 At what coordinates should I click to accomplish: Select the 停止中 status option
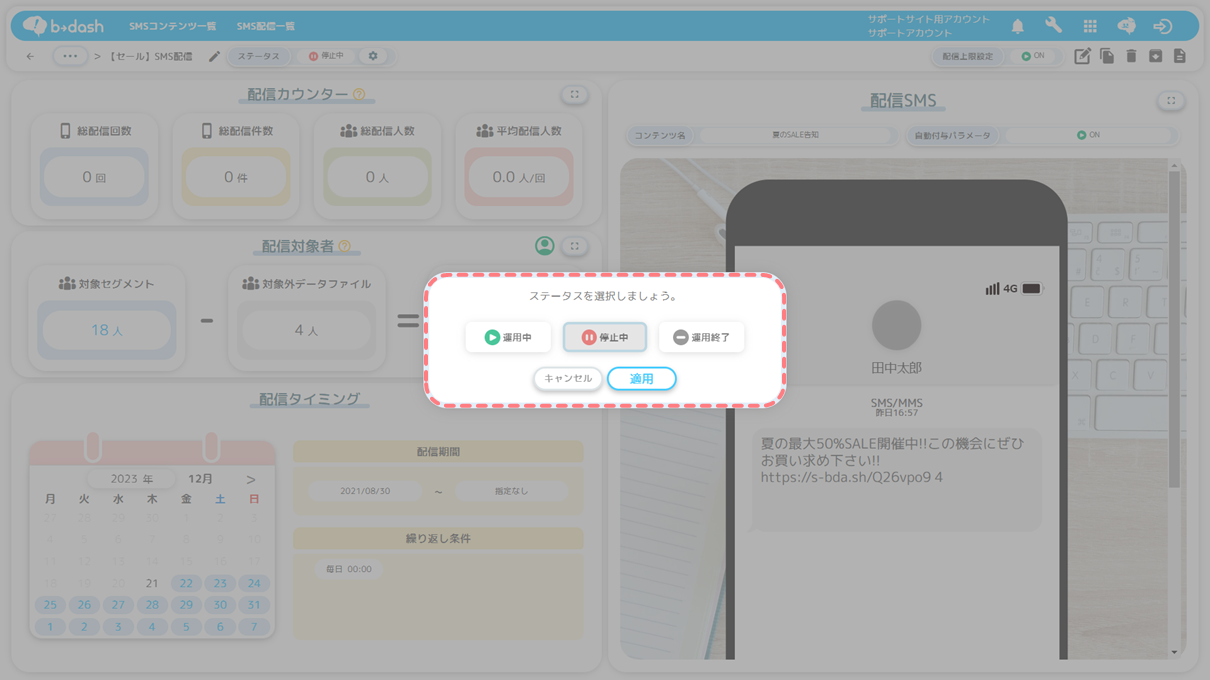pyautogui.click(x=605, y=337)
